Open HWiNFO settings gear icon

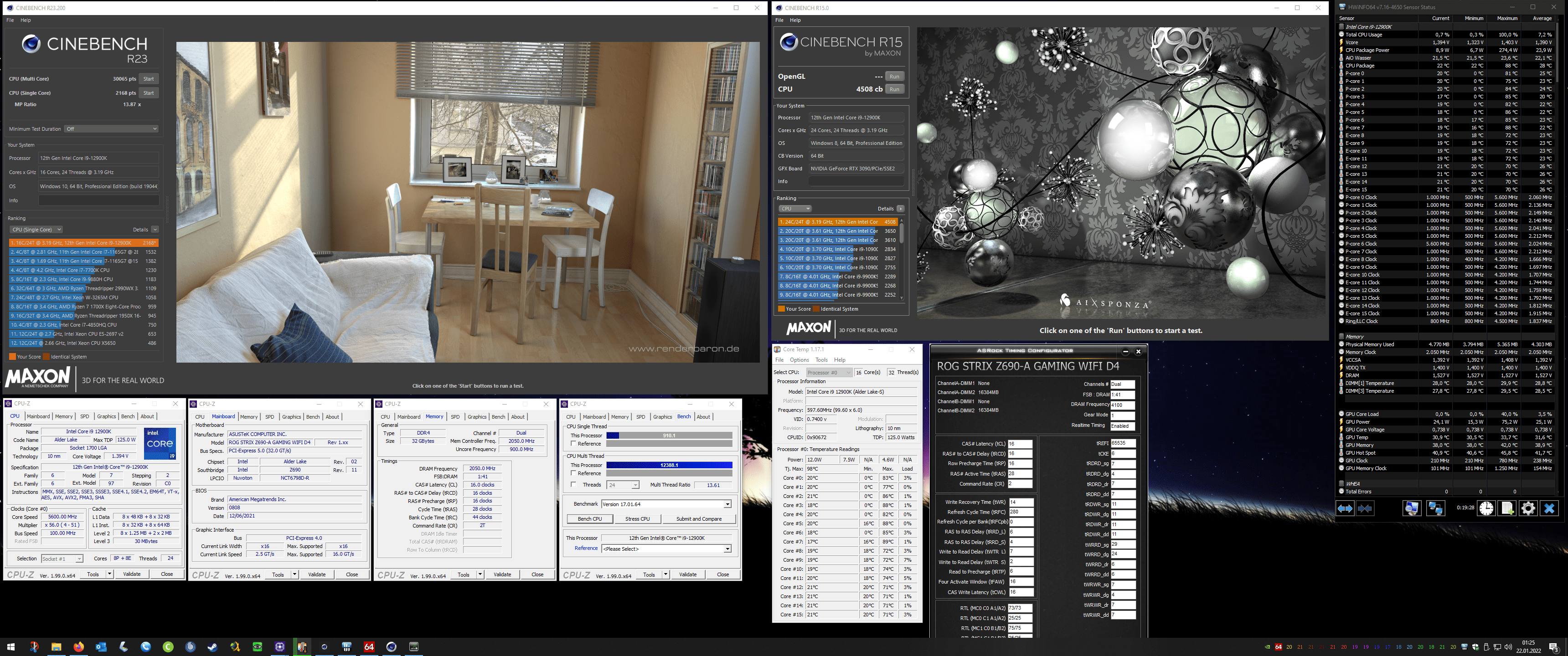tap(1528, 508)
